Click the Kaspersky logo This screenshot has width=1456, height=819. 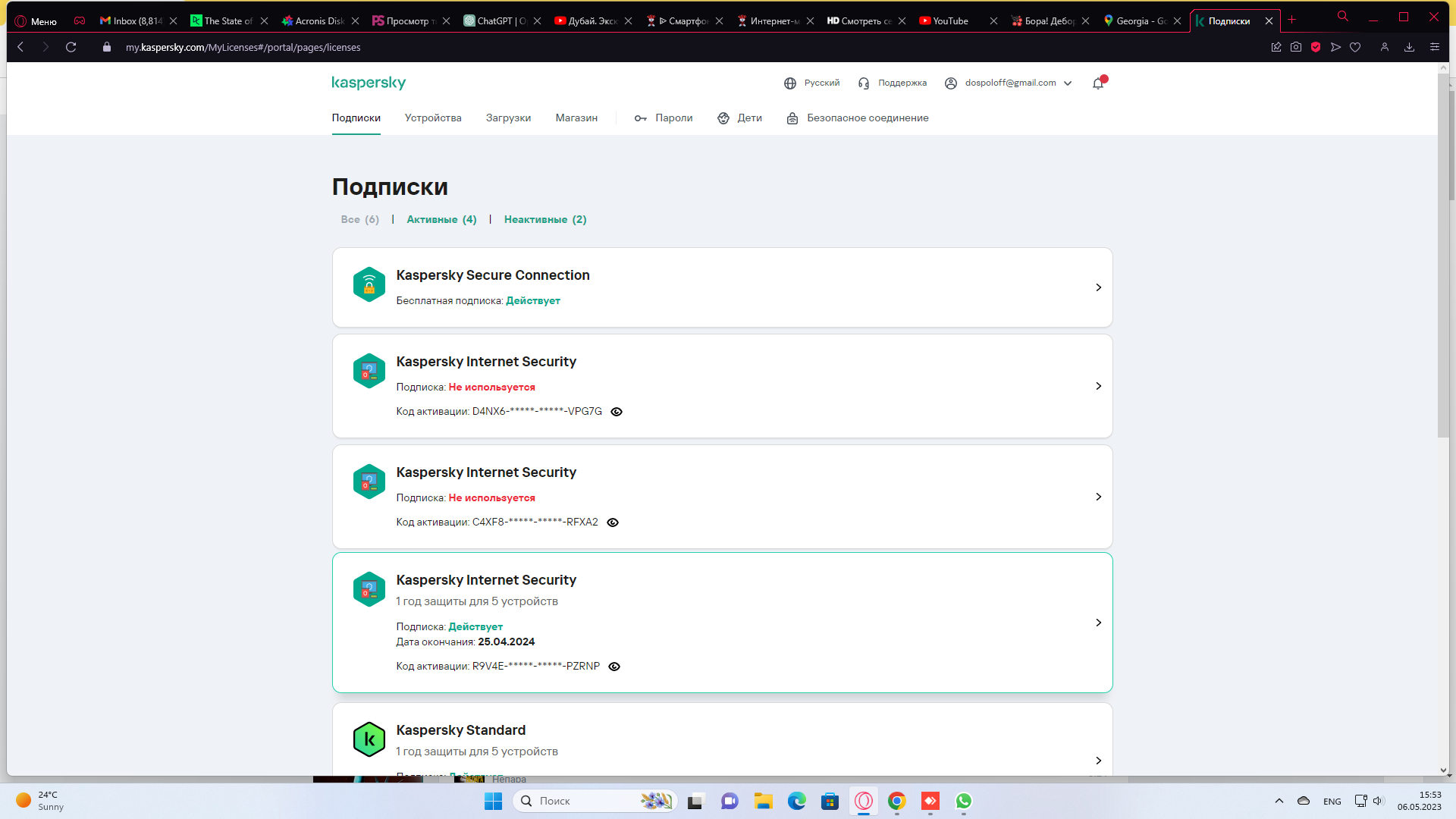tap(369, 83)
